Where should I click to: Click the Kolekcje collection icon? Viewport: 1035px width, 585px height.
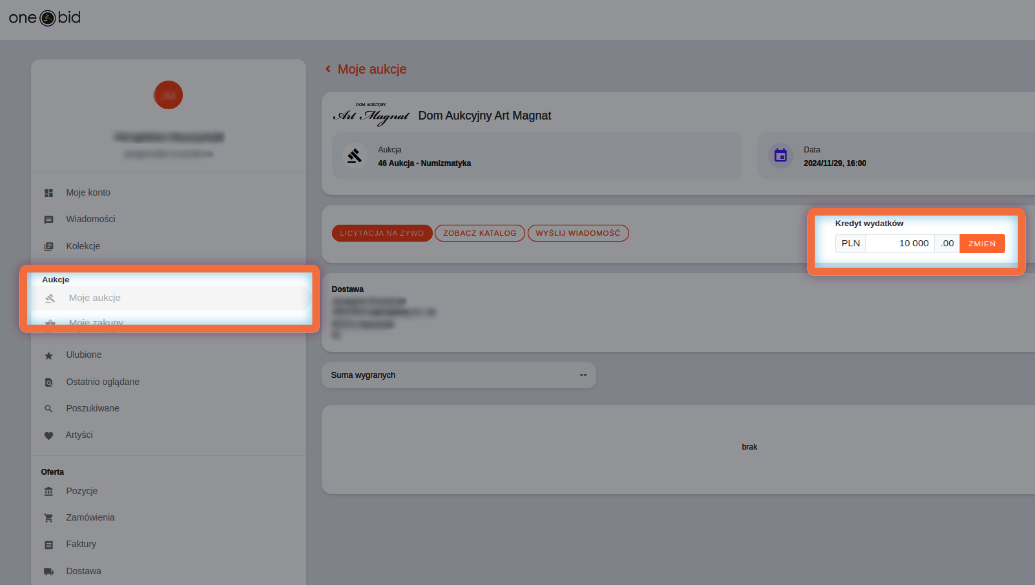pos(49,246)
